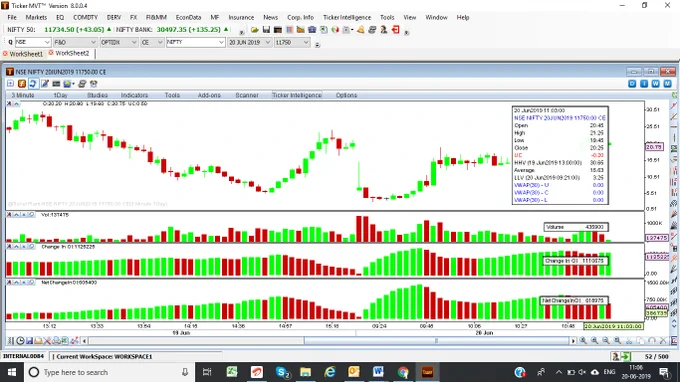Open the chart Options menu
The width and height of the screenshot is (680, 382).
[x=346, y=95]
